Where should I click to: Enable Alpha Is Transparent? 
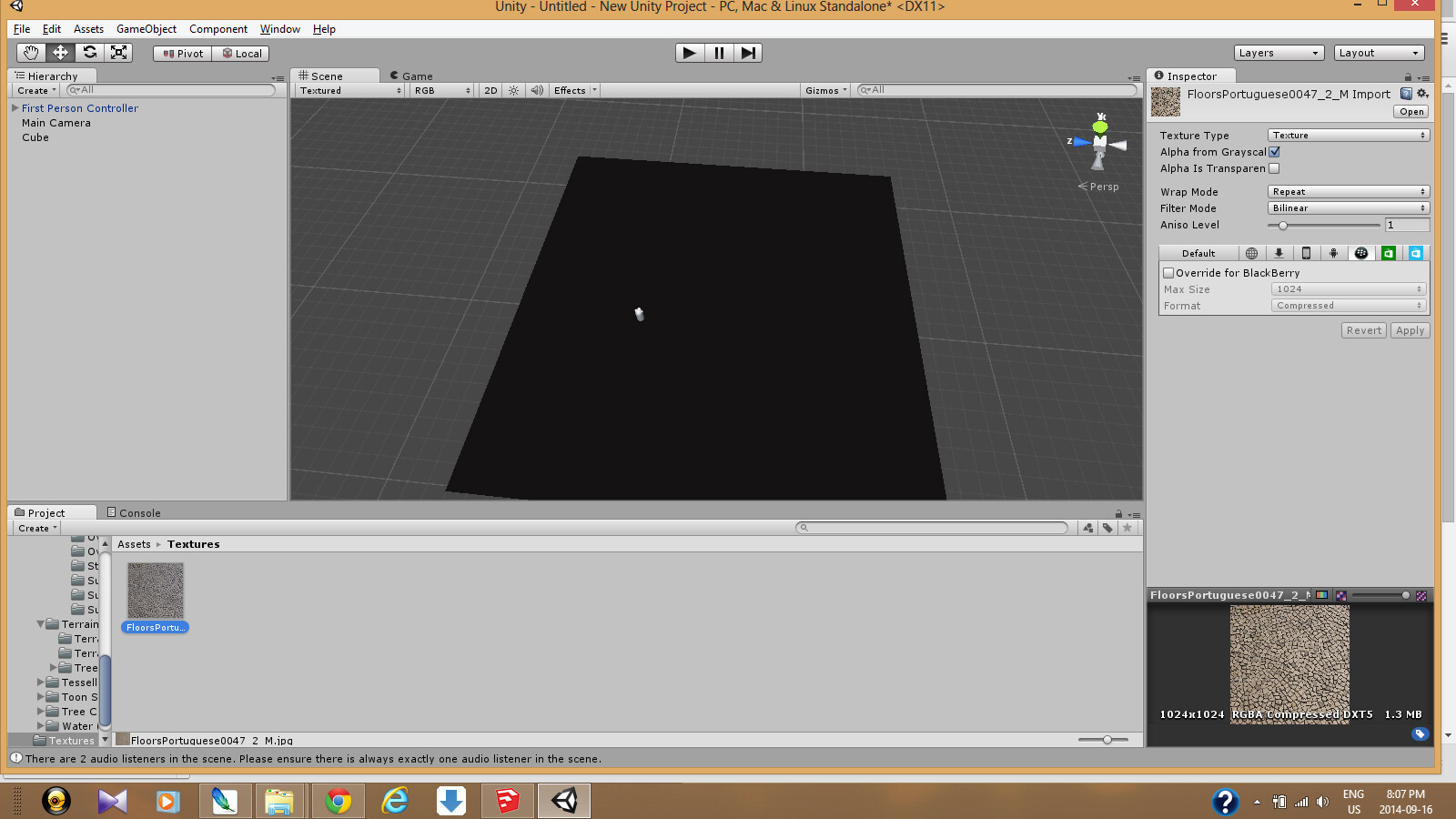coord(1273,168)
